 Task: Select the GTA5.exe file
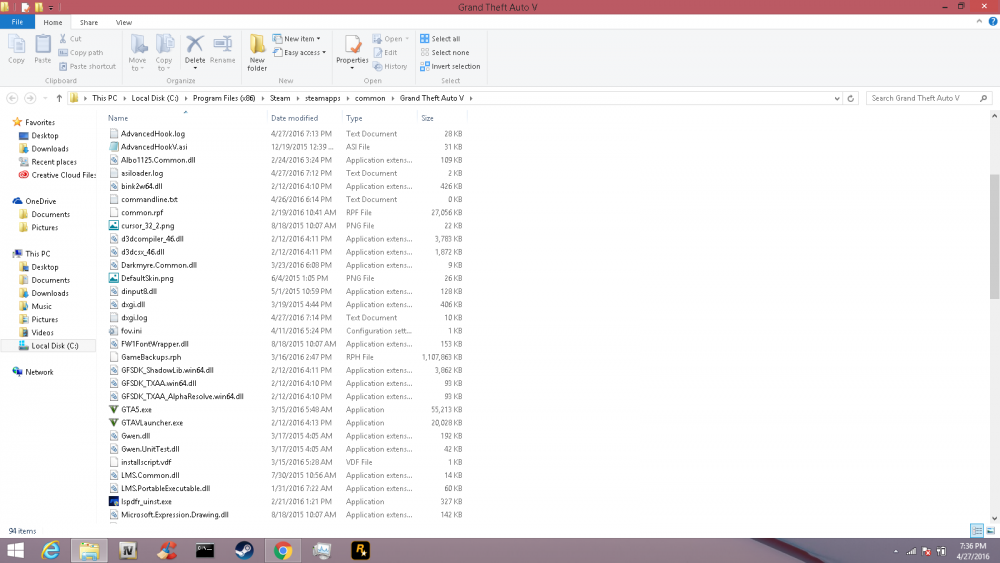pos(136,409)
